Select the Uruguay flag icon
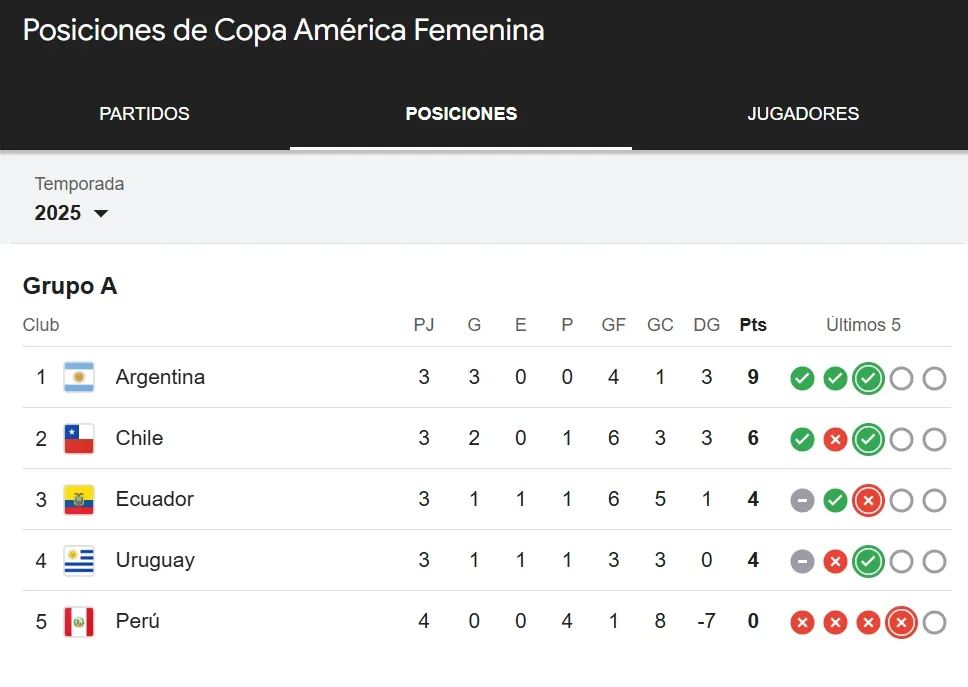This screenshot has height=687, width=968. coord(77,561)
